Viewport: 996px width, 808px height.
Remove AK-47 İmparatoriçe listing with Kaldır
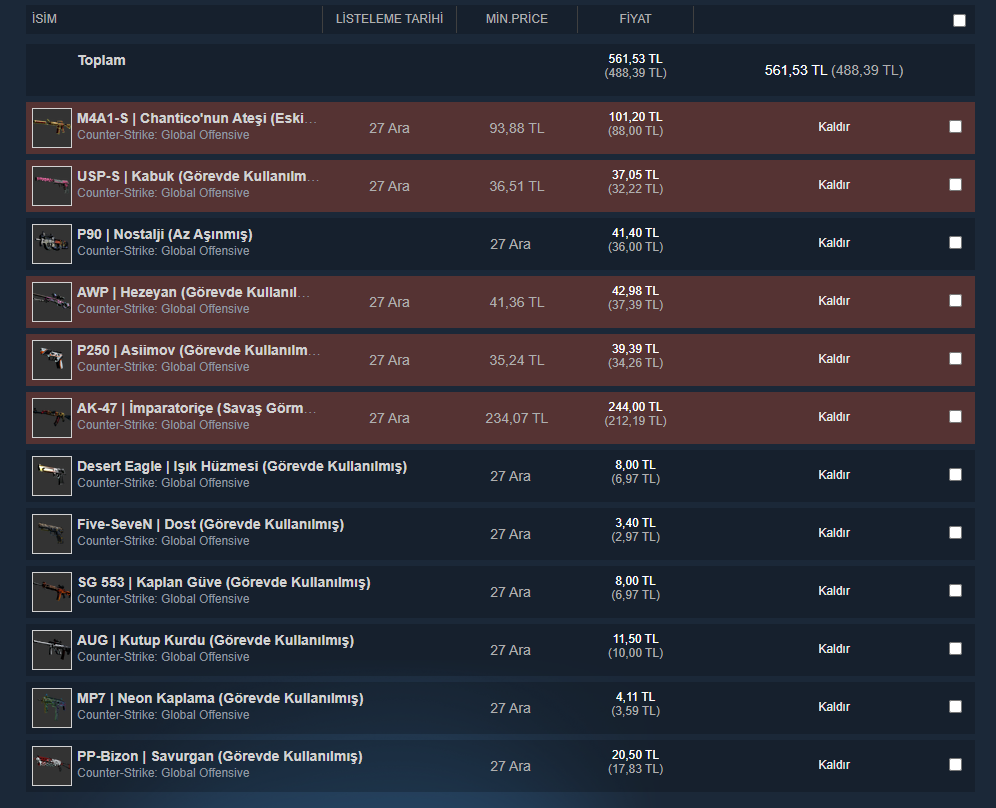point(833,417)
